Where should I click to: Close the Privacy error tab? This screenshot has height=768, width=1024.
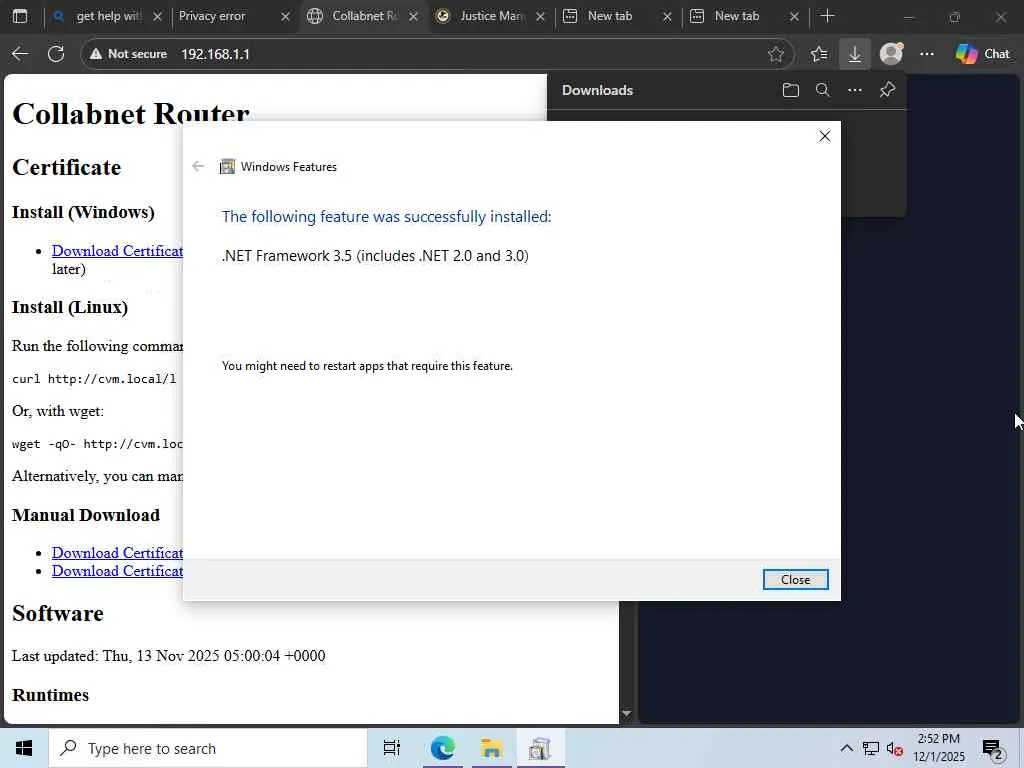point(285,17)
